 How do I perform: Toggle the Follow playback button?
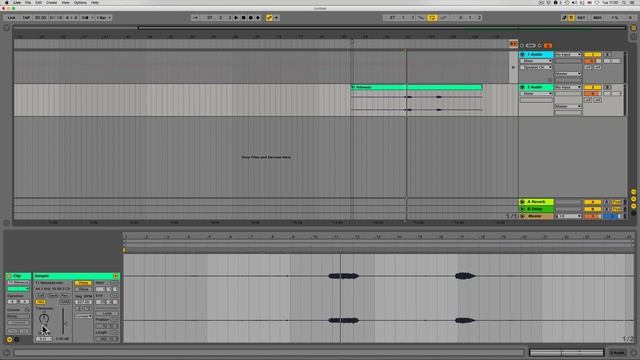click(196, 18)
